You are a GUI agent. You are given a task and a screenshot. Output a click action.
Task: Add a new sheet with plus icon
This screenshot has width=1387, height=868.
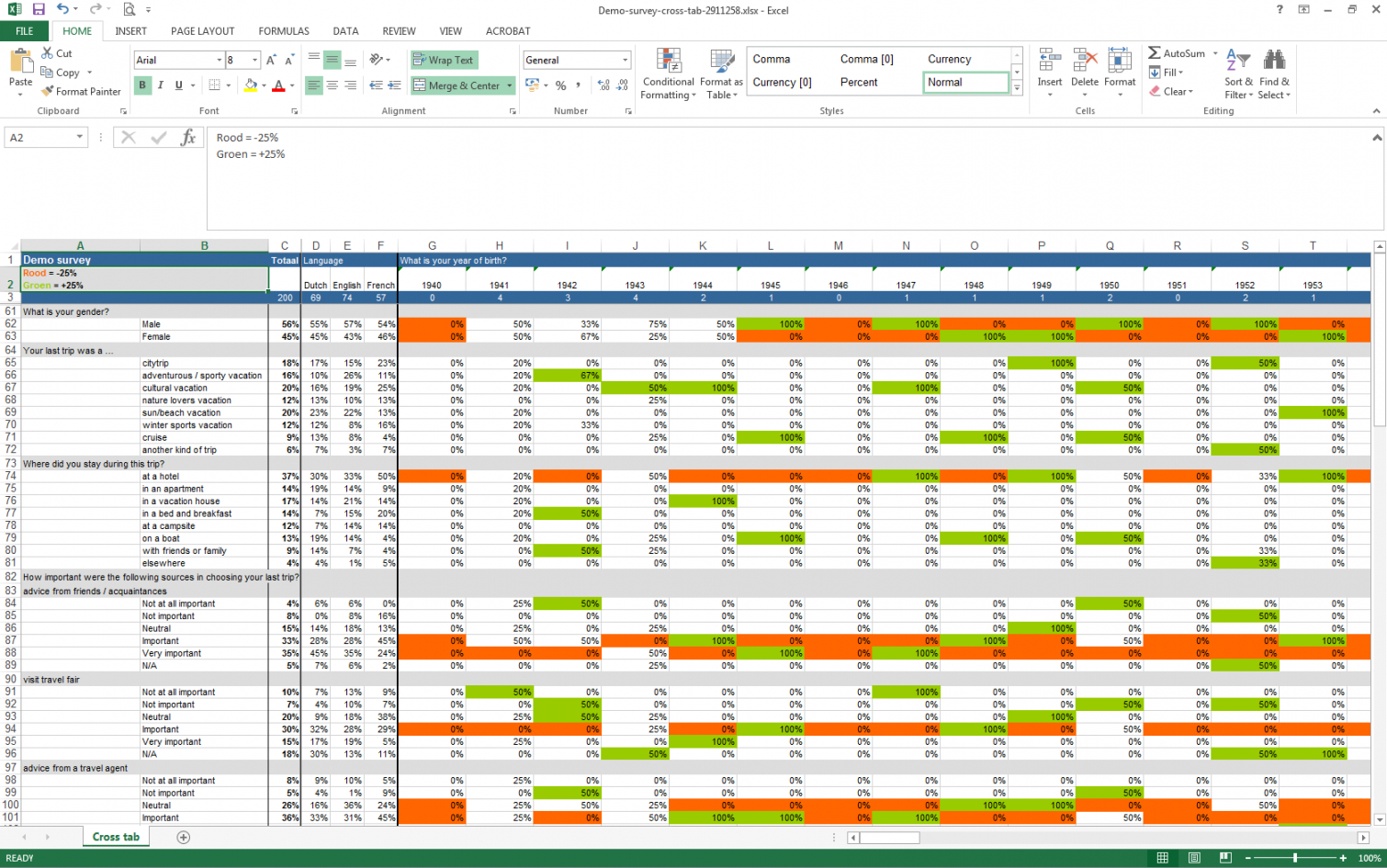click(x=183, y=837)
